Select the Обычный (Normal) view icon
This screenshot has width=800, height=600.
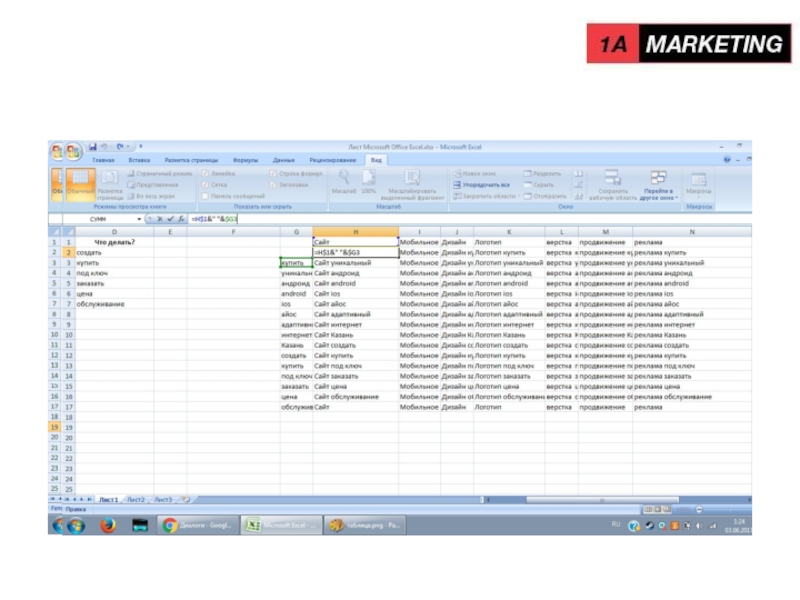pos(78,183)
